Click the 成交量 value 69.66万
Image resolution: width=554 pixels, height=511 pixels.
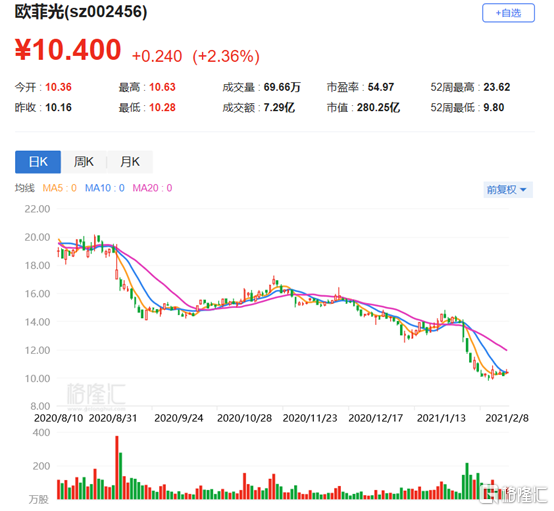click(282, 87)
